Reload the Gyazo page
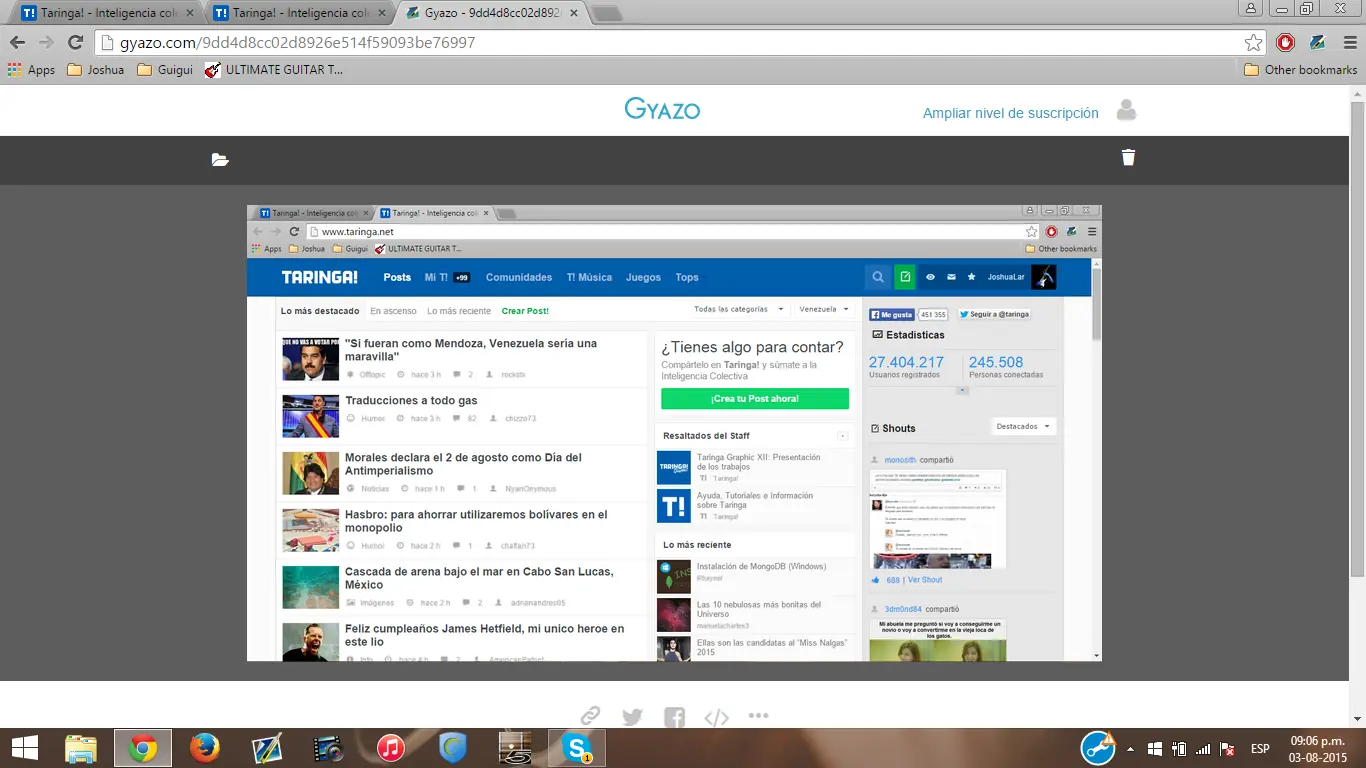This screenshot has height=768, width=1366. tap(75, 43)
